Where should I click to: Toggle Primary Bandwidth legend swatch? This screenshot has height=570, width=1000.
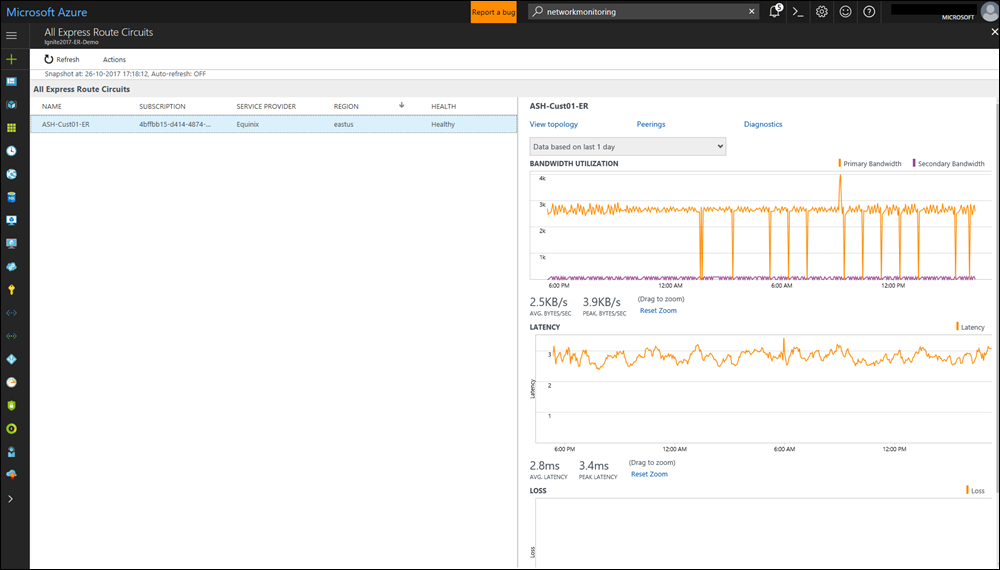840,164
